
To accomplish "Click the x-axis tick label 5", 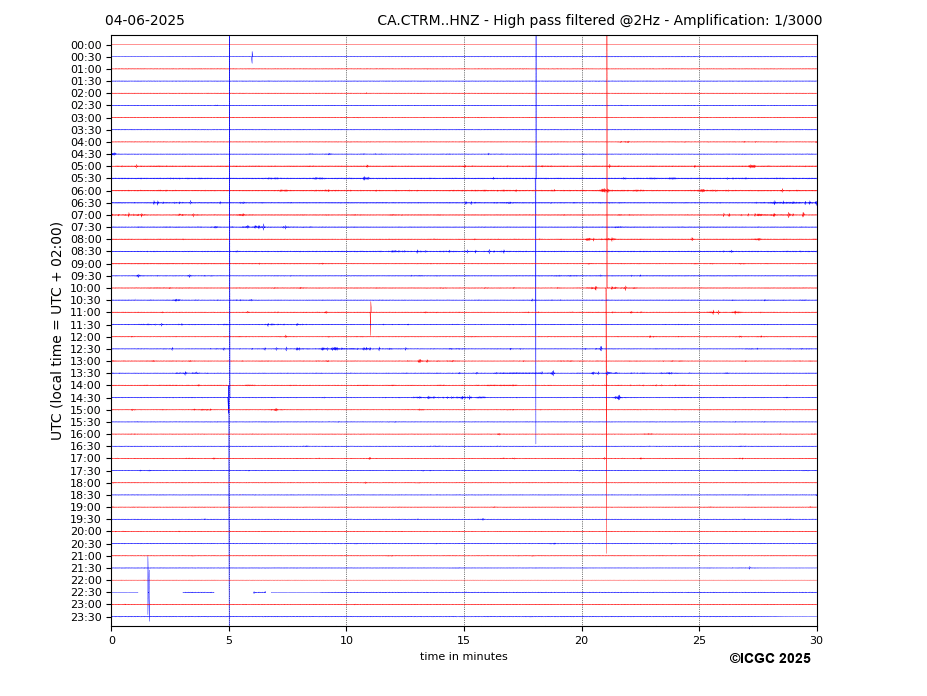I will point(229,640).
